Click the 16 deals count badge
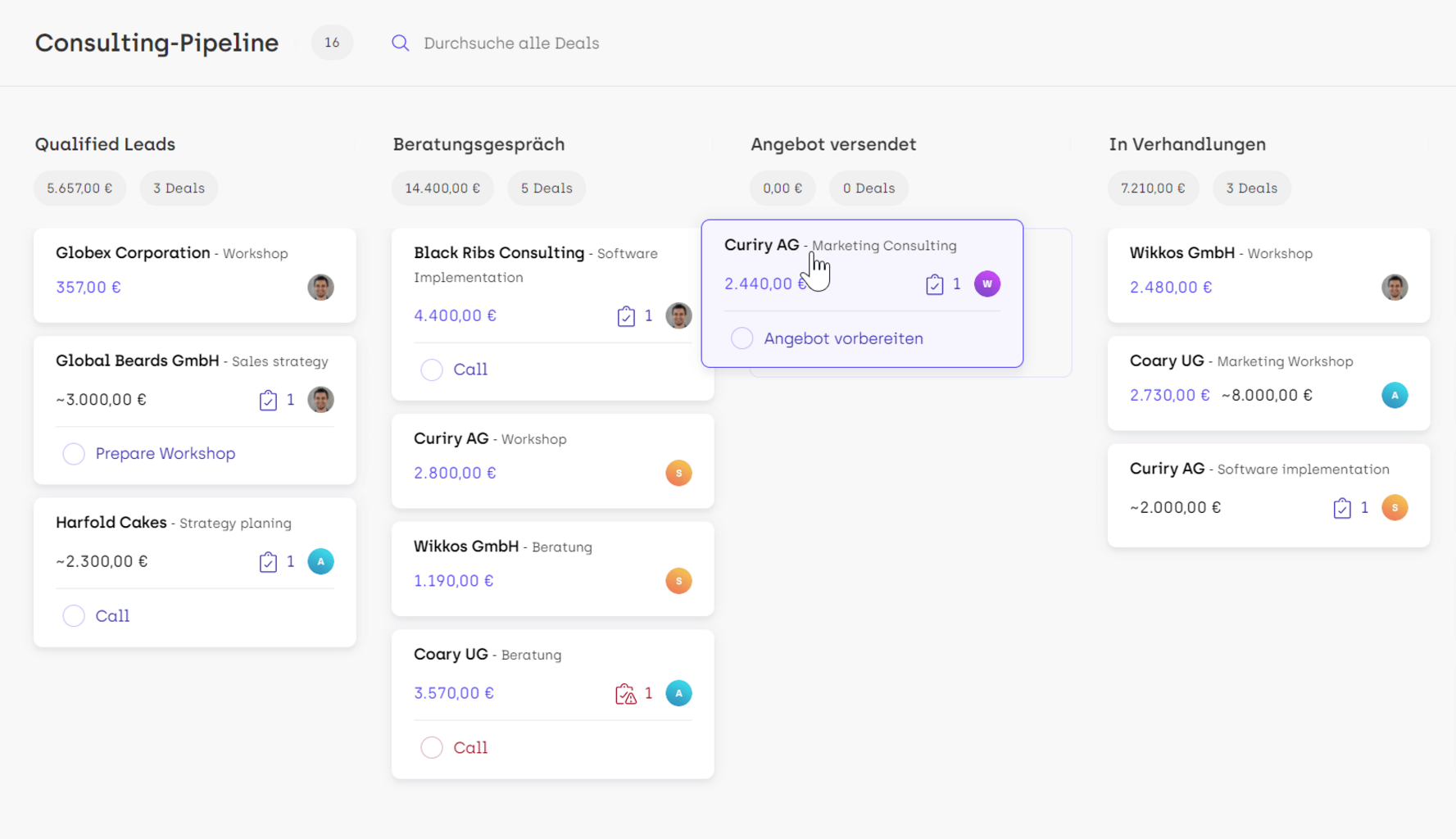The image size is (1456, 839). pyautogui.click(x=332, y=43)
